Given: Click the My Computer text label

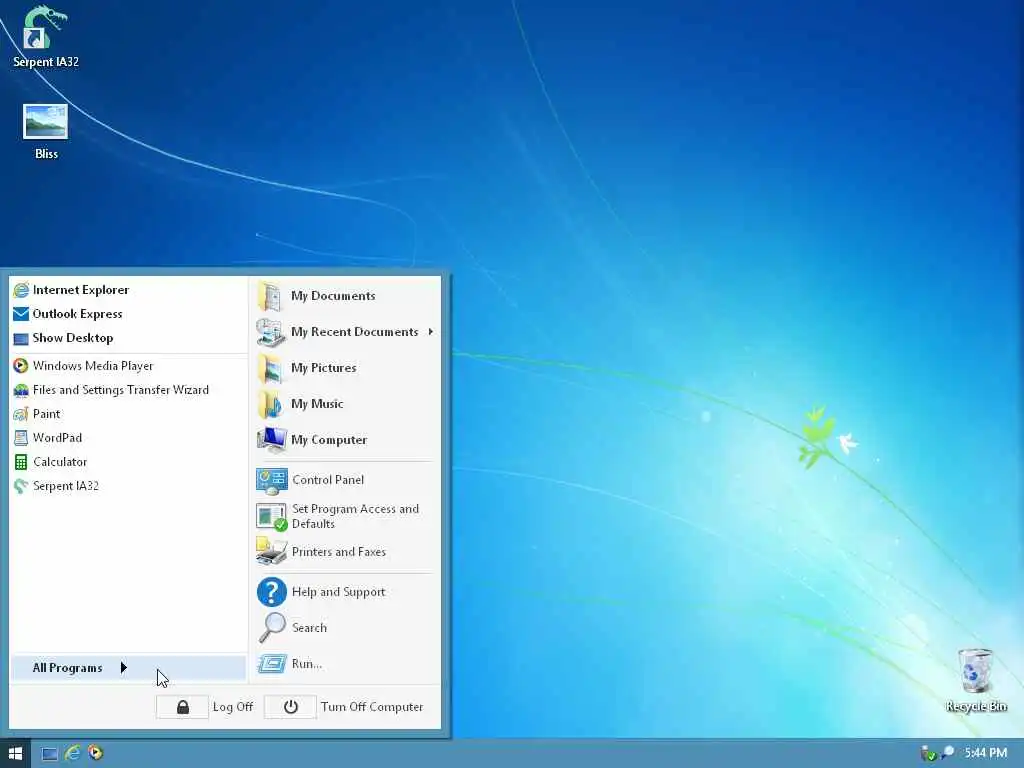Looking at the screenshot, I should click(x=329, y=440).
